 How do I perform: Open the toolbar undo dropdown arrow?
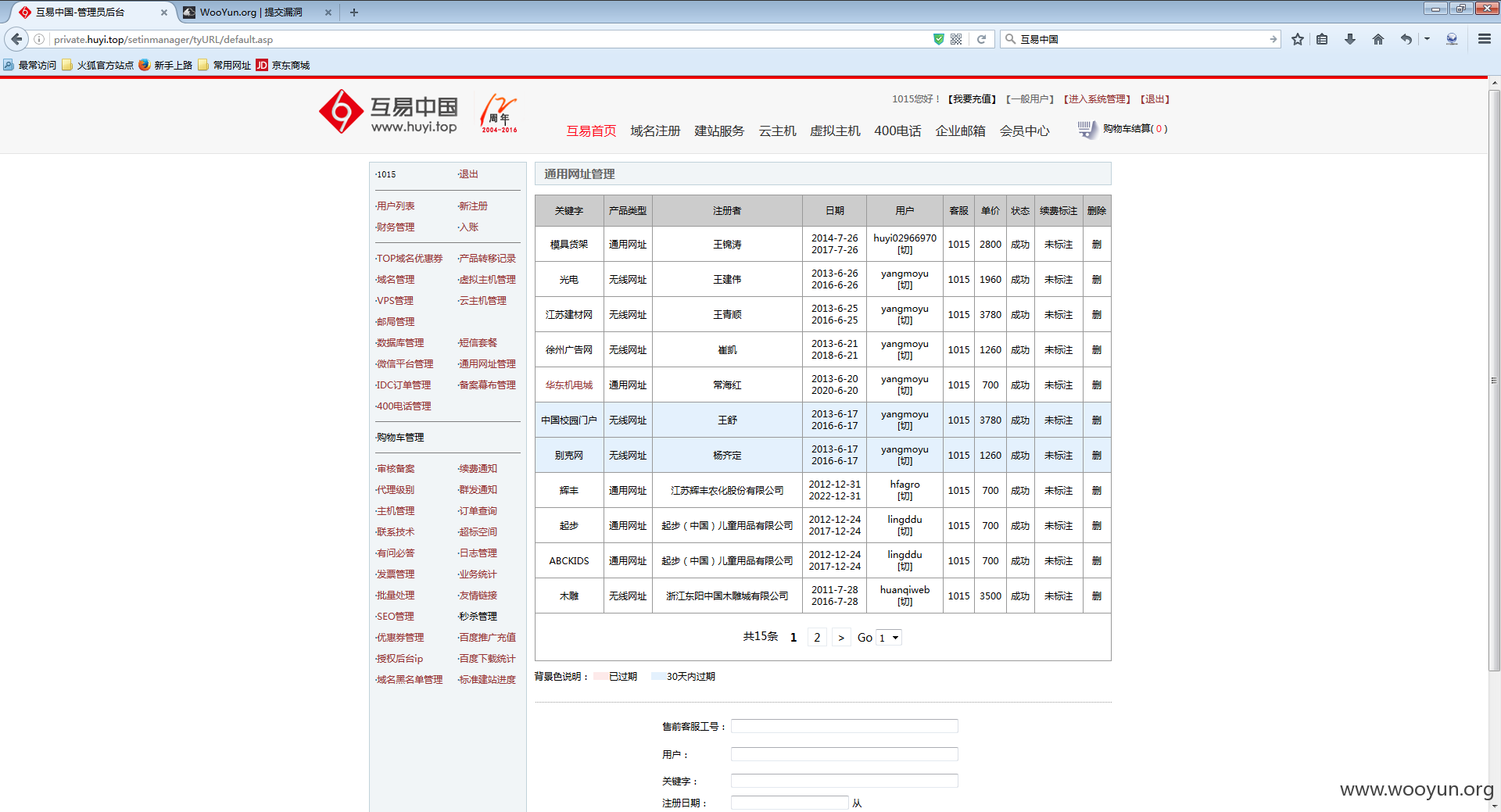pyautogui.click(x=1427, y=39)
